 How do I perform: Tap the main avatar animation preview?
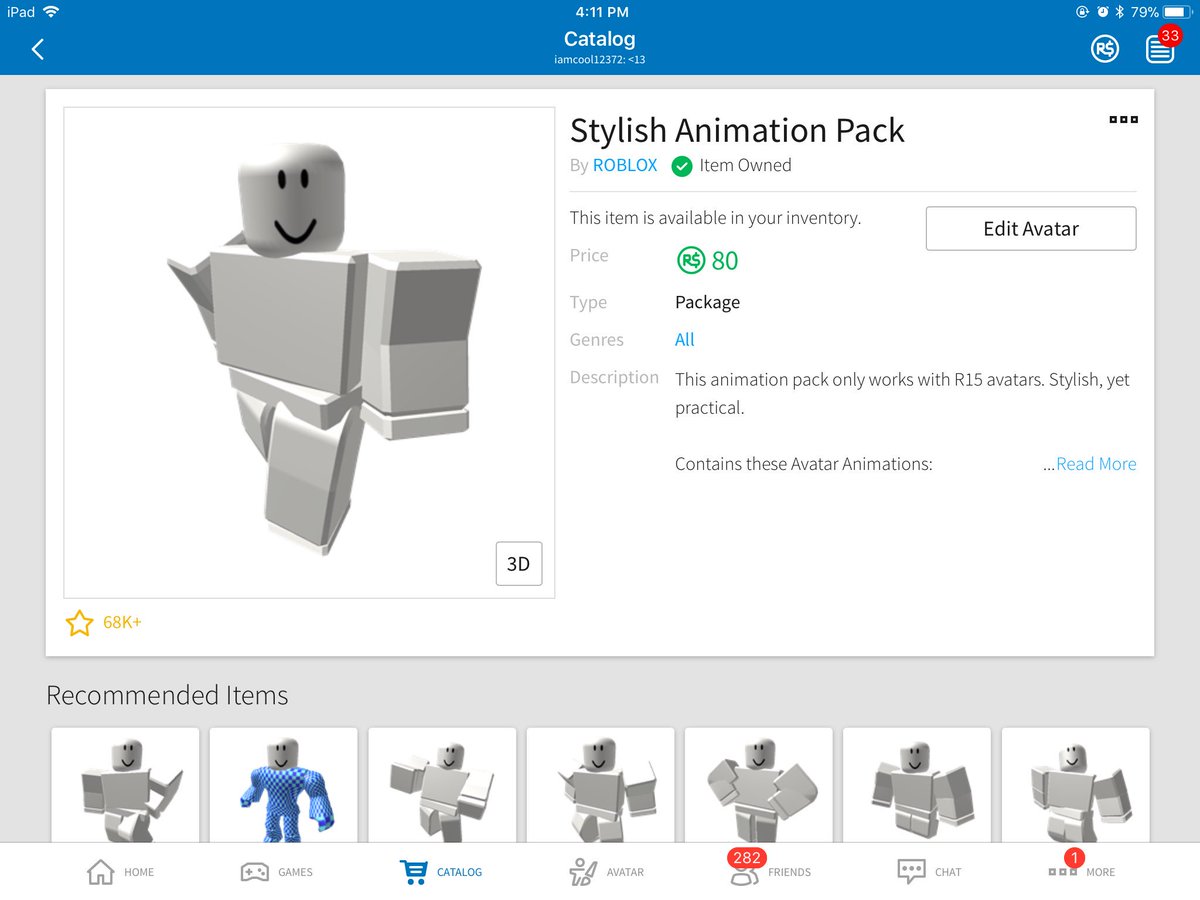pyautogui.click(x=309, y=352)
